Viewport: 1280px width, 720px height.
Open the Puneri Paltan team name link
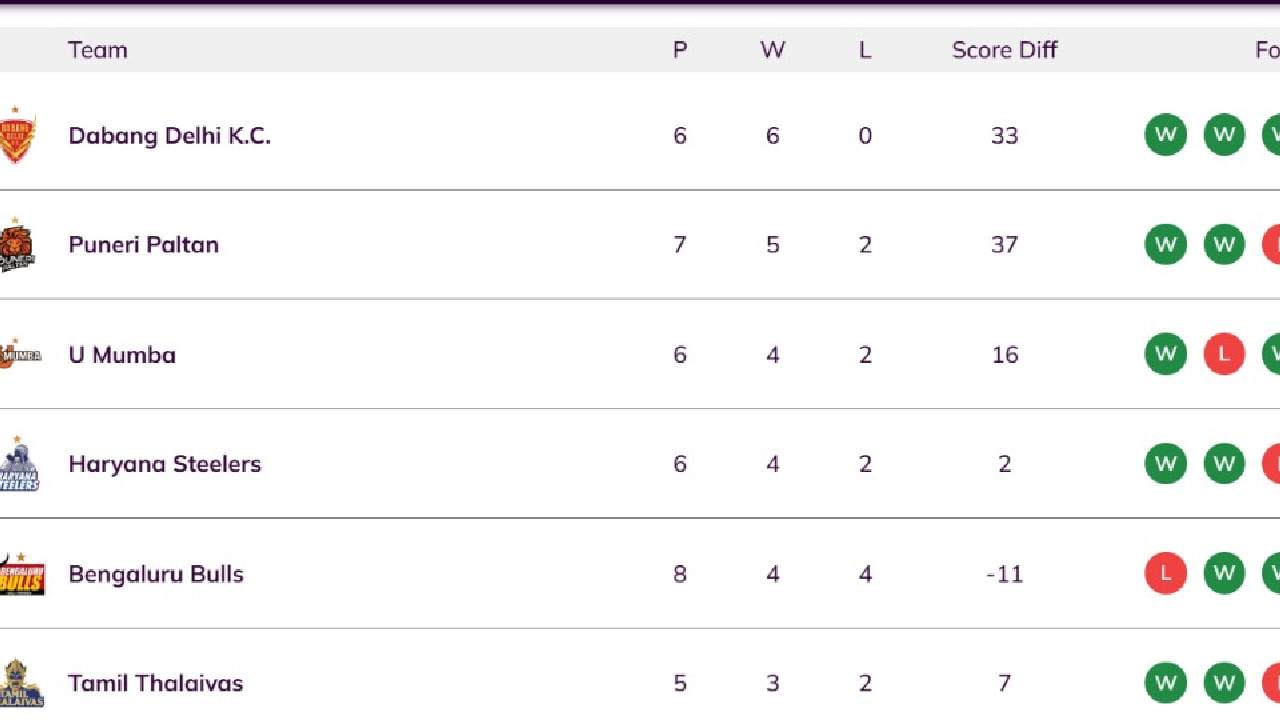pyautogui.click(x=143, y=245)
